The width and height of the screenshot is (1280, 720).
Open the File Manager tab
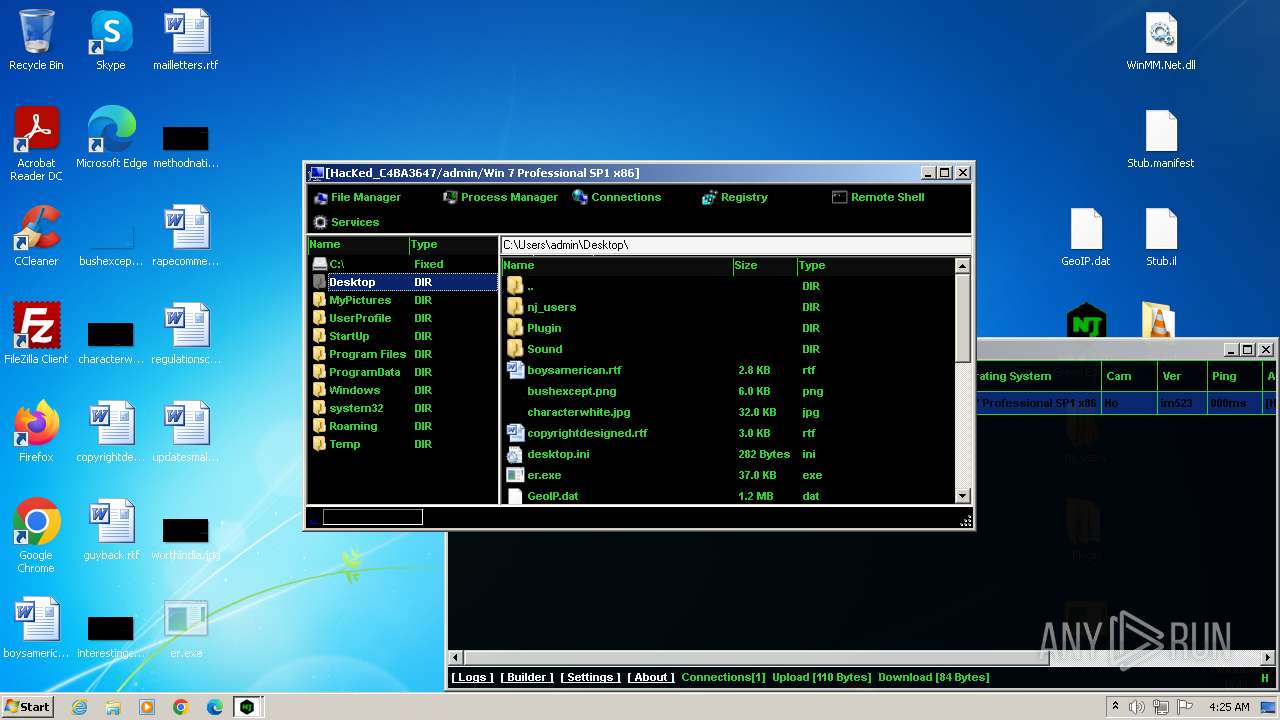pyautogui.click(x=357, y=197)
